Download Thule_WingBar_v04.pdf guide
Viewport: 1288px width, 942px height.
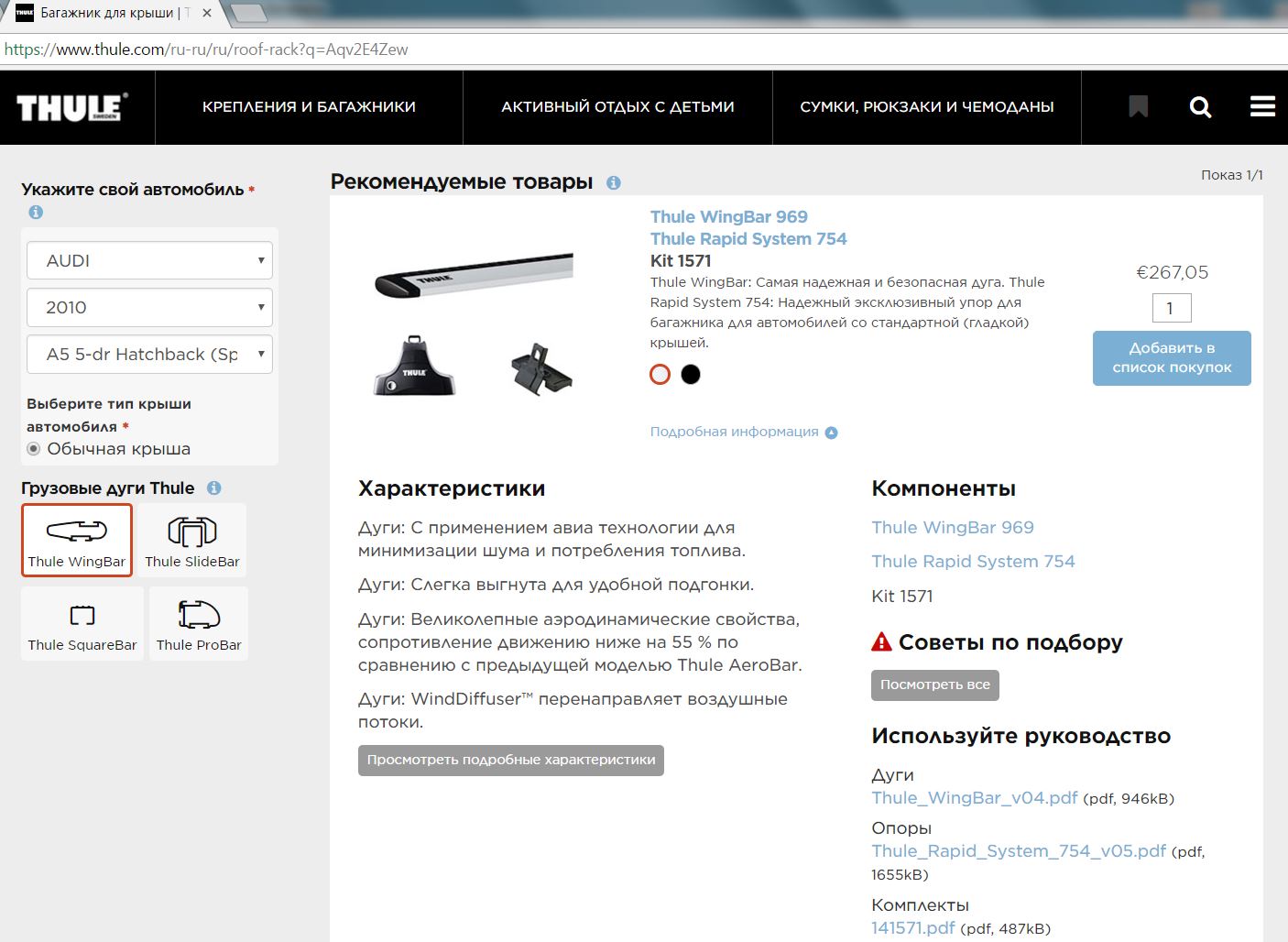coord(975,798)
